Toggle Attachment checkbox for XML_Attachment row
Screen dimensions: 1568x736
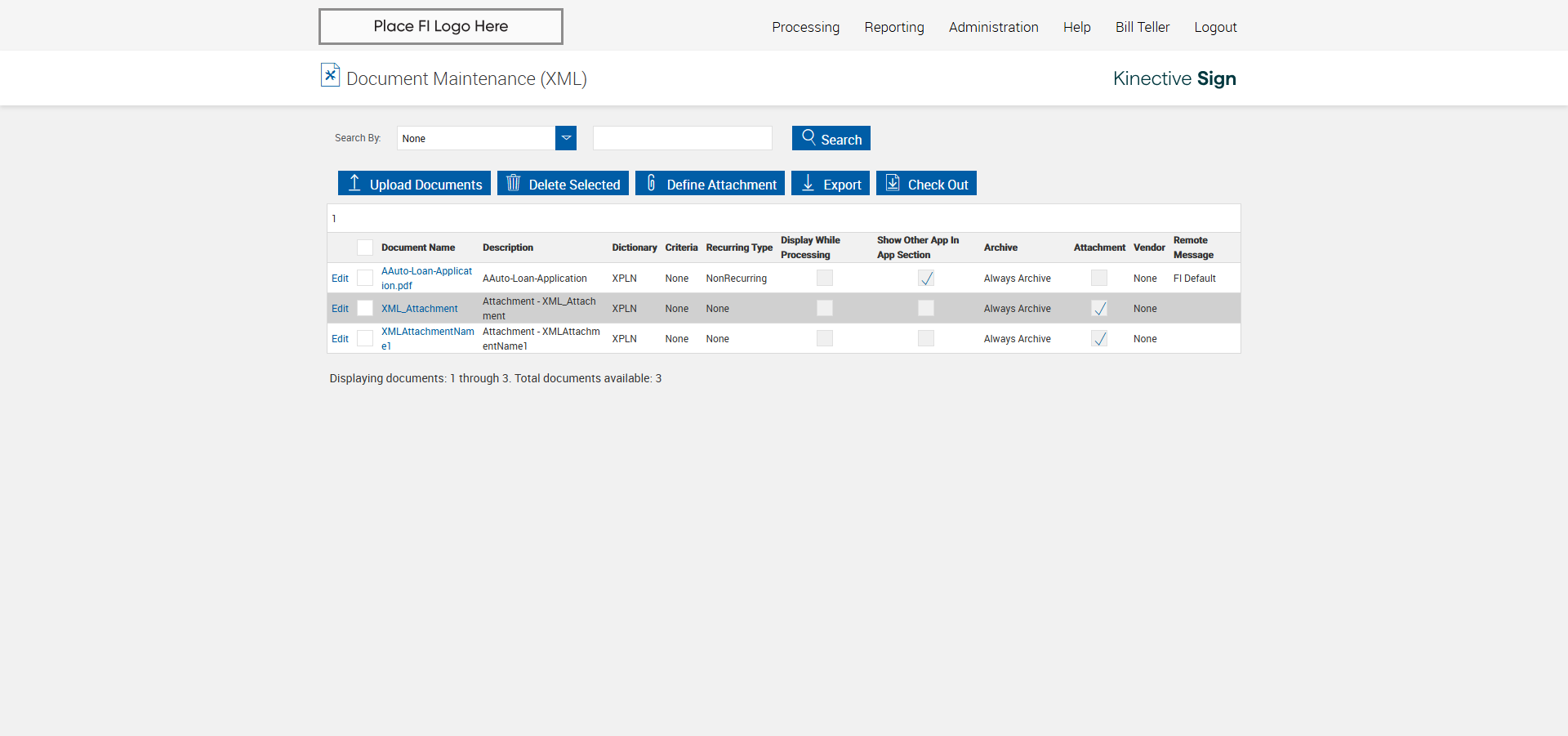1099,308
